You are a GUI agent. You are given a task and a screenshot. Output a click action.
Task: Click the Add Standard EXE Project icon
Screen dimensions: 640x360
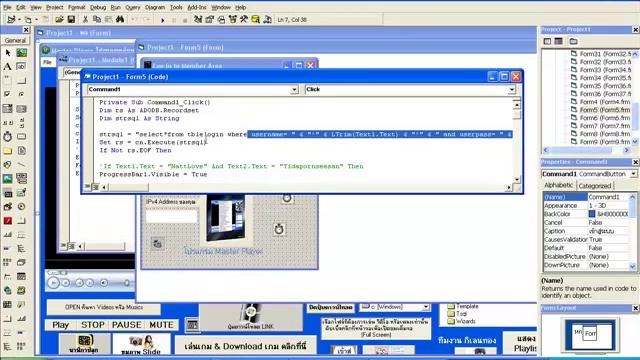pyautogui.click(x=11, y=19)
